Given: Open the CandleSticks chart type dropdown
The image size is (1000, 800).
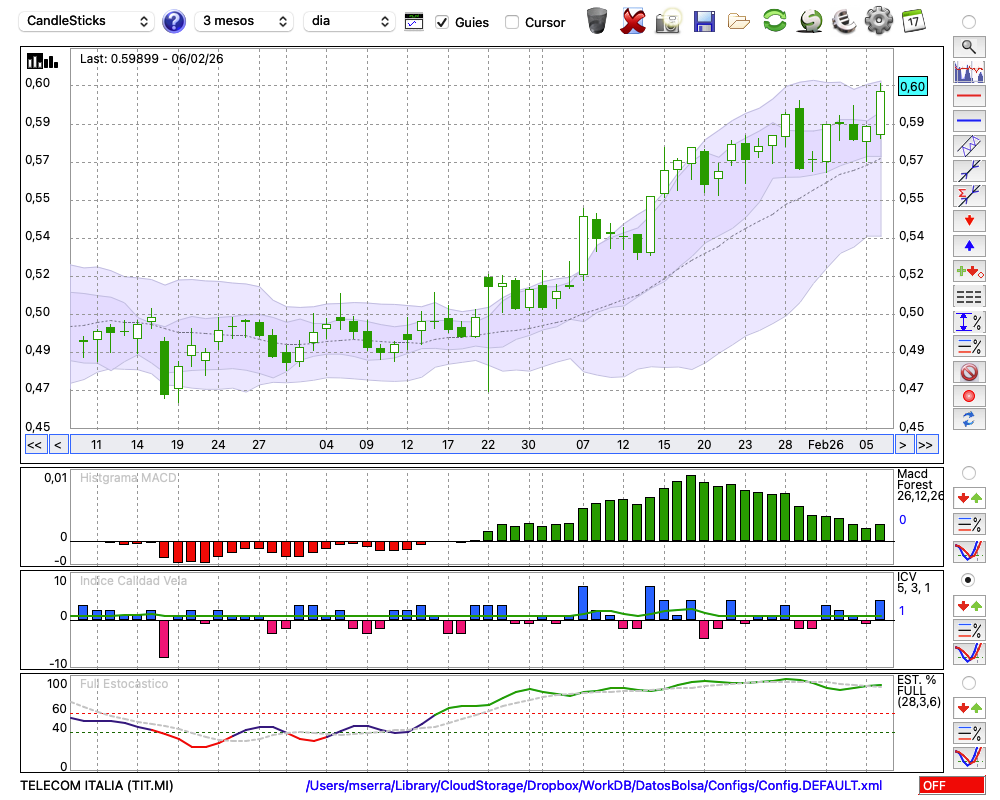Looking at the screenshot, I should point(88,21).
